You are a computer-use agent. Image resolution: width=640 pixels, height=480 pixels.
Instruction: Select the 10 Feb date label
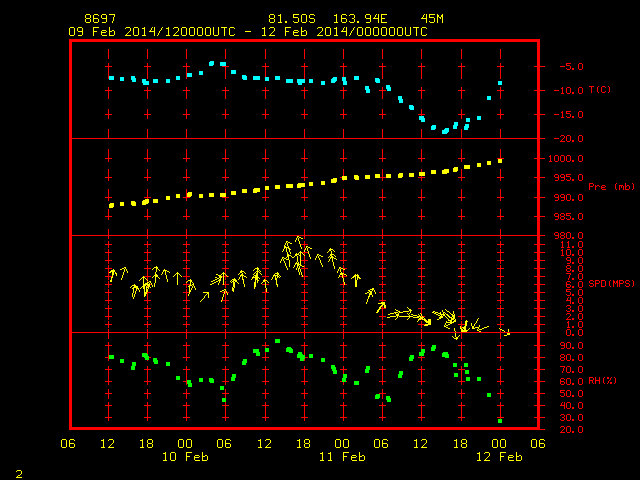(185, 457)
